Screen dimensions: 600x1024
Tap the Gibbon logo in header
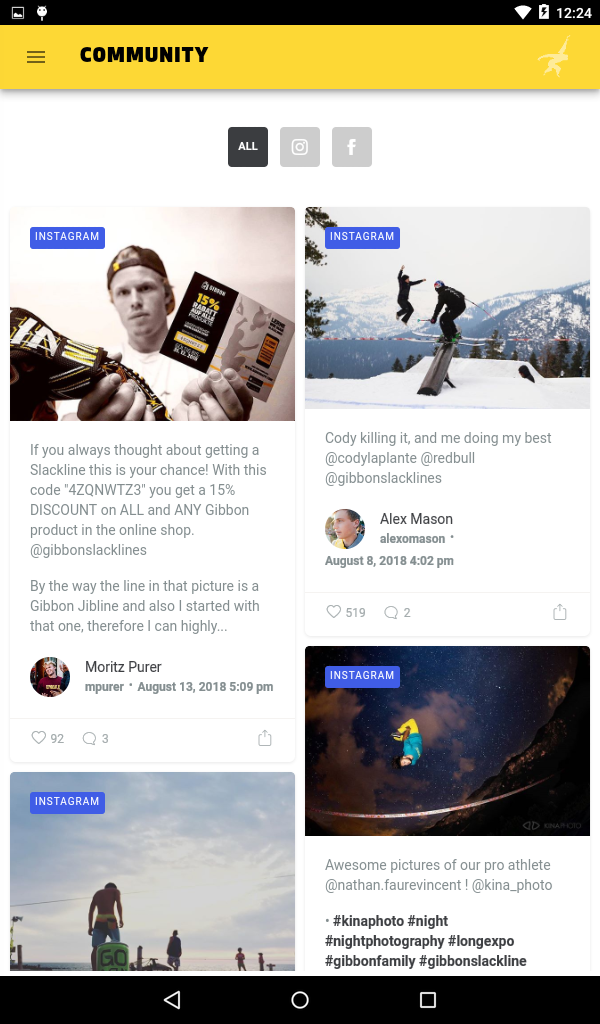click(x=554, y=57)
